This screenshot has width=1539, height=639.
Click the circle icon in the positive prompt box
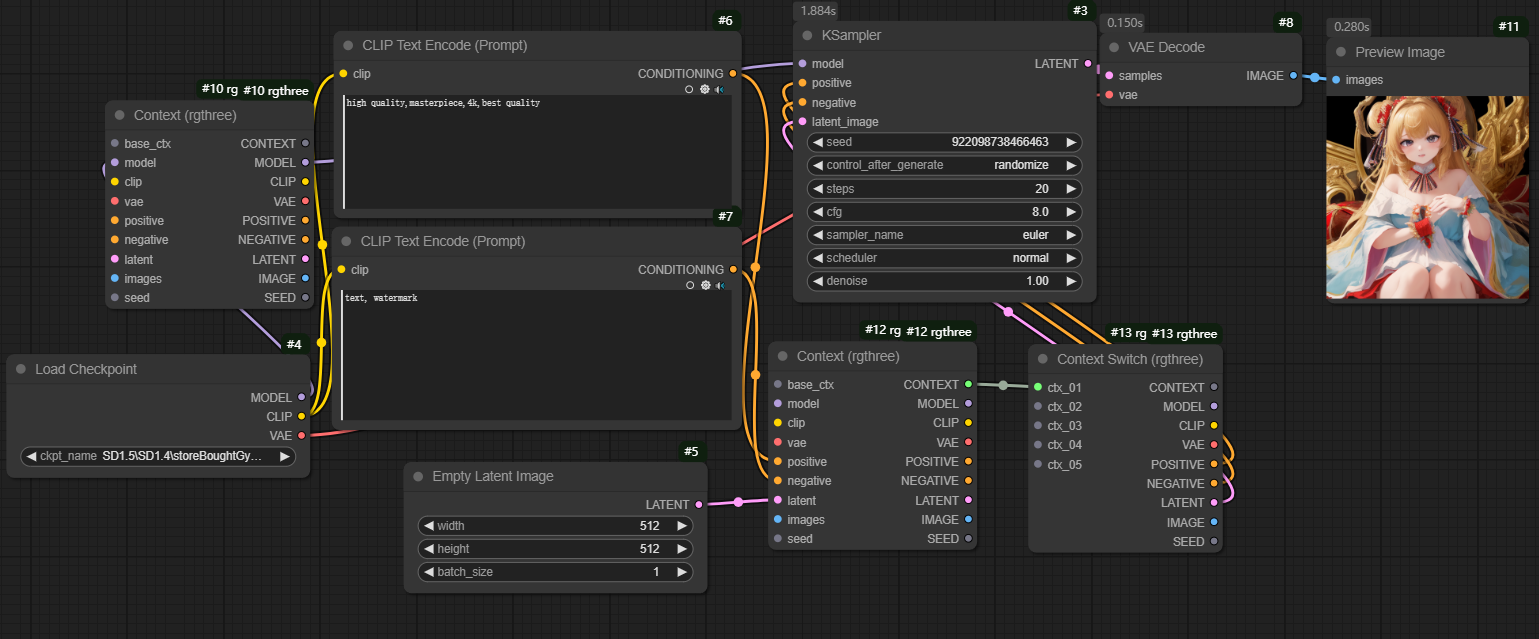(x=689, y=89)
